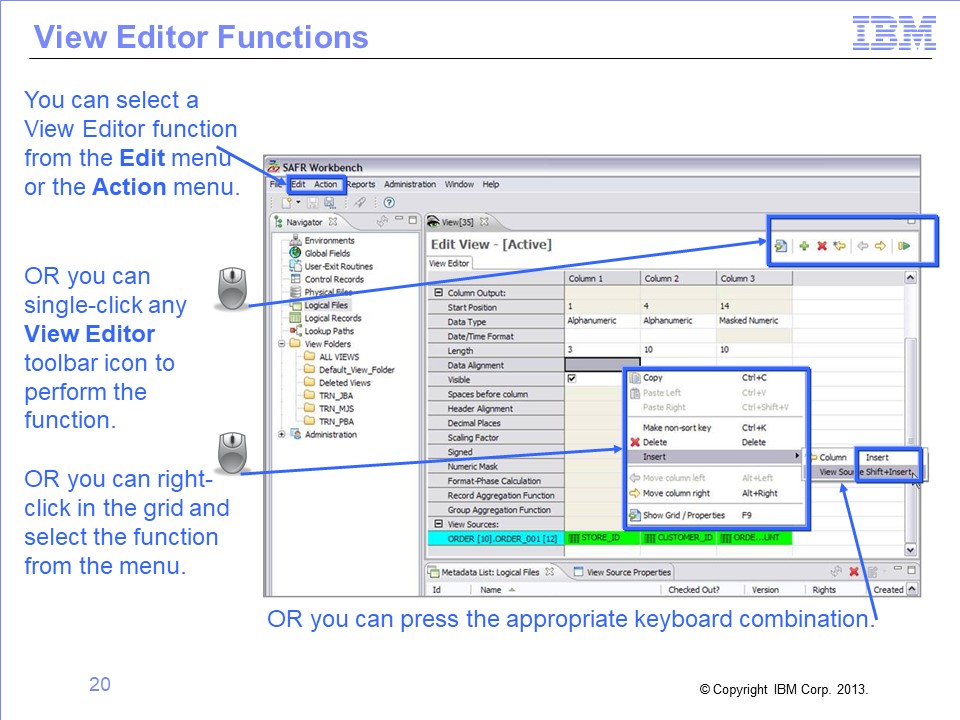Select Copy in the context menu

click(714, 378)
